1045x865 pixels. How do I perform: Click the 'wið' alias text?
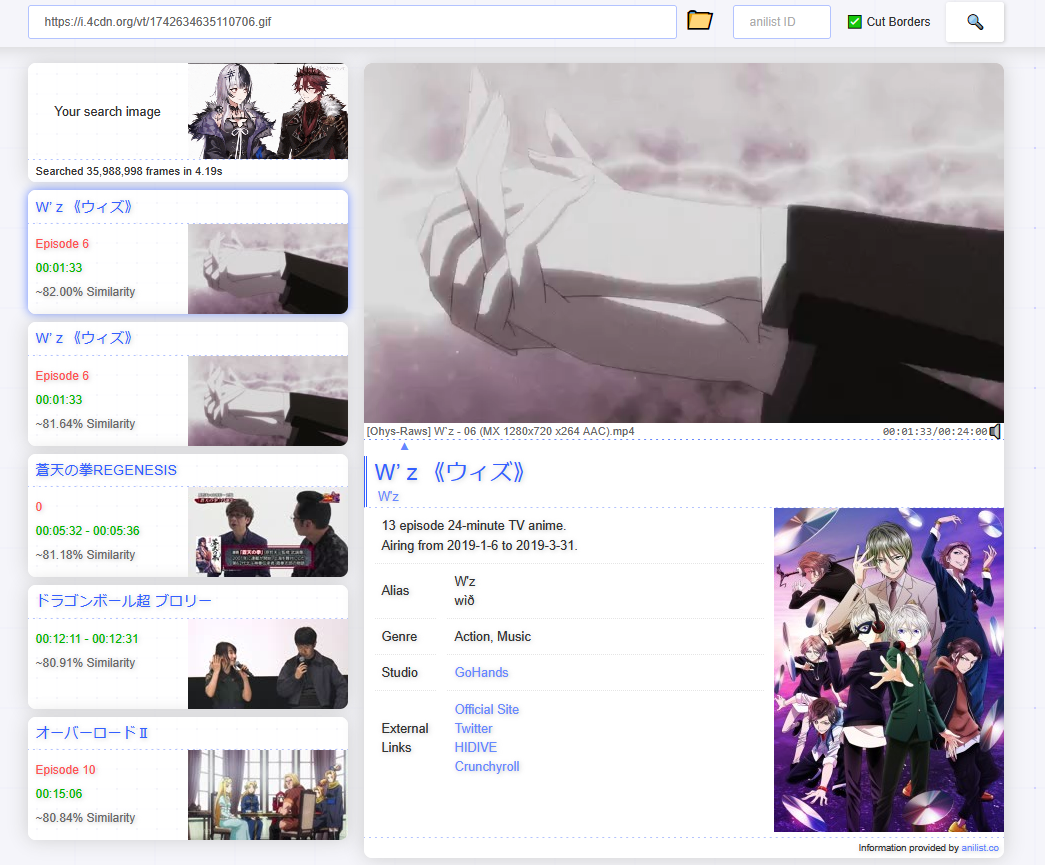point(465,600)
